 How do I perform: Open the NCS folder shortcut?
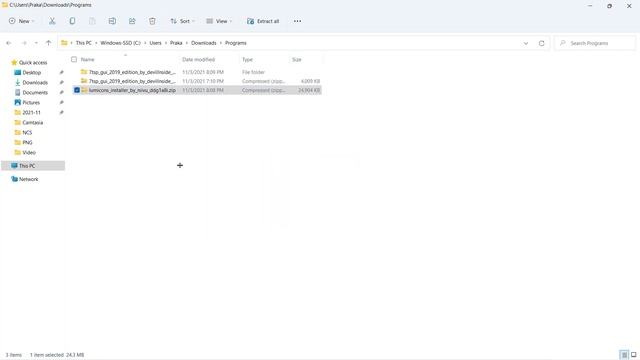tap(27, 133)
